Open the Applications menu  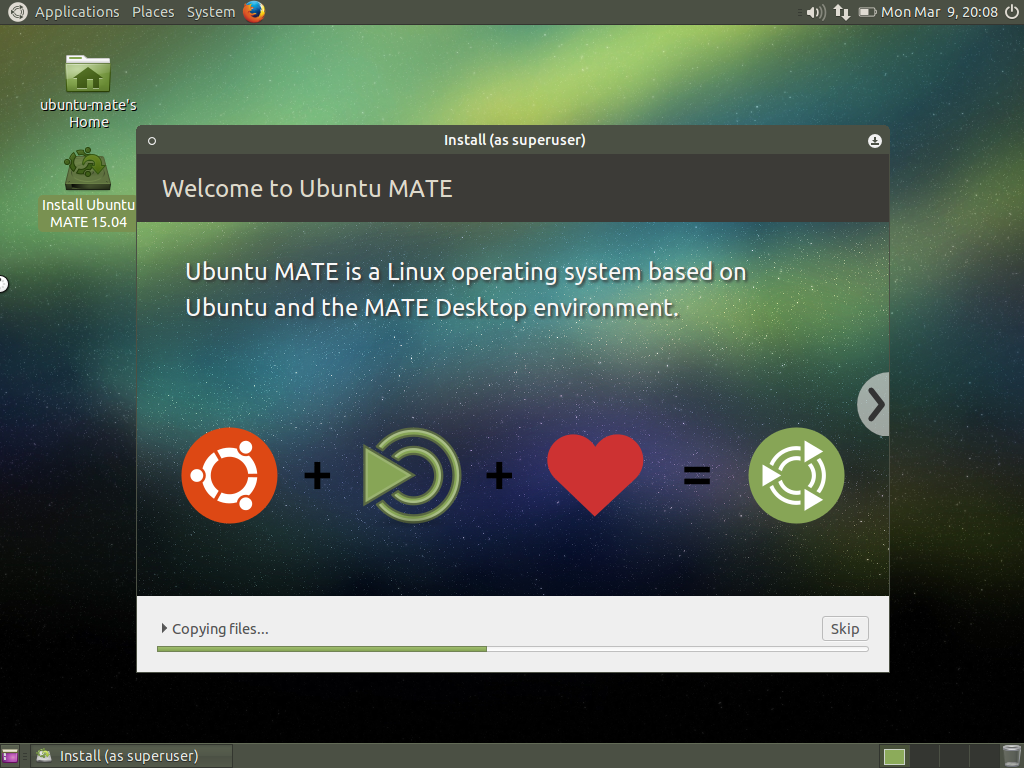pyautogui.click(x=77, y=12)
